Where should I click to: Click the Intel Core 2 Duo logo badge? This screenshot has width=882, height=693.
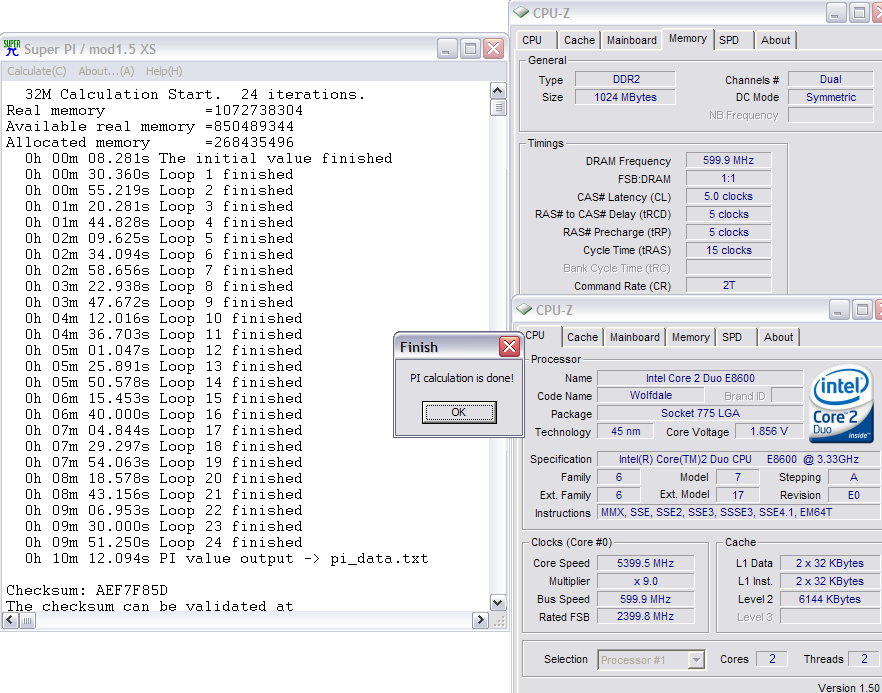[x=842, y=403]
